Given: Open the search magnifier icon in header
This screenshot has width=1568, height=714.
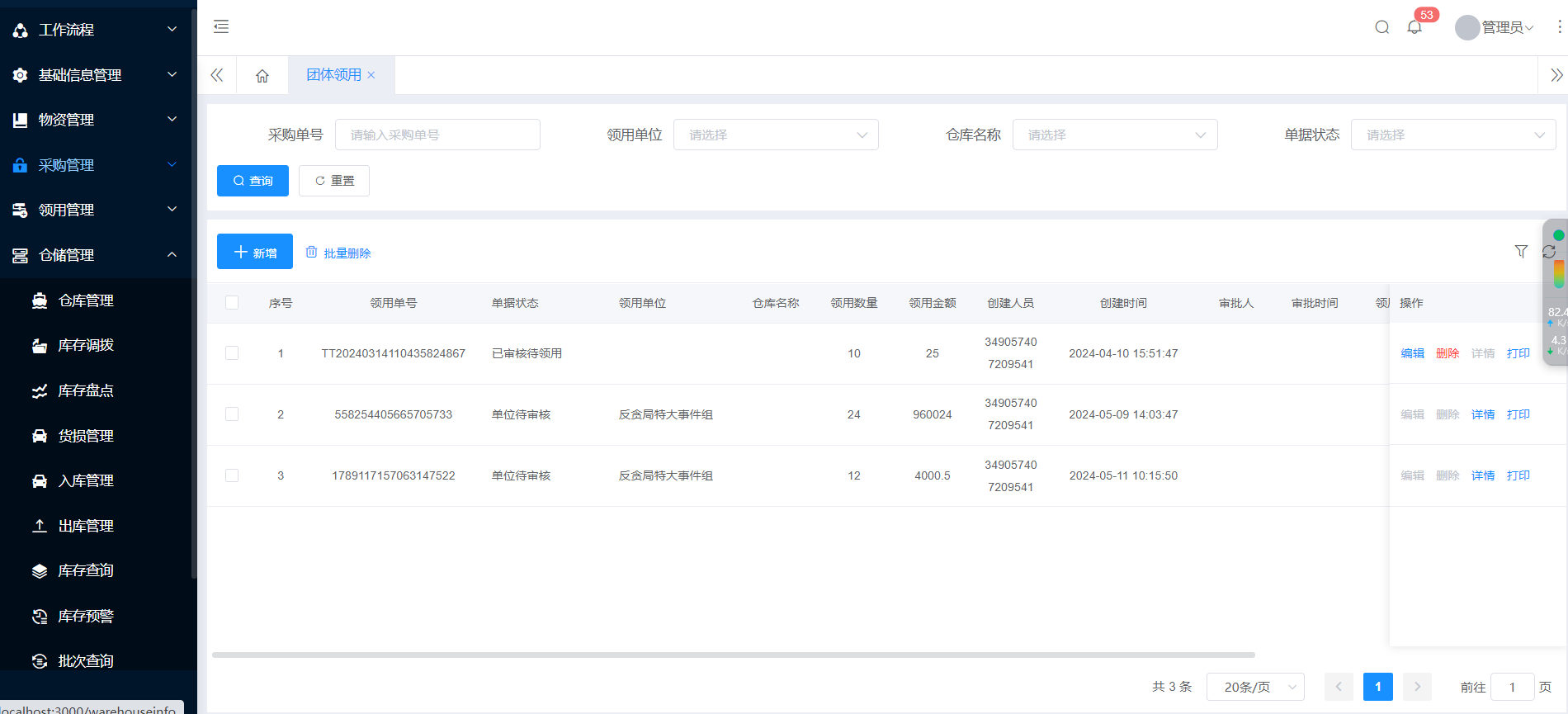Looking at the screenshot, I should pos(1382,27).
